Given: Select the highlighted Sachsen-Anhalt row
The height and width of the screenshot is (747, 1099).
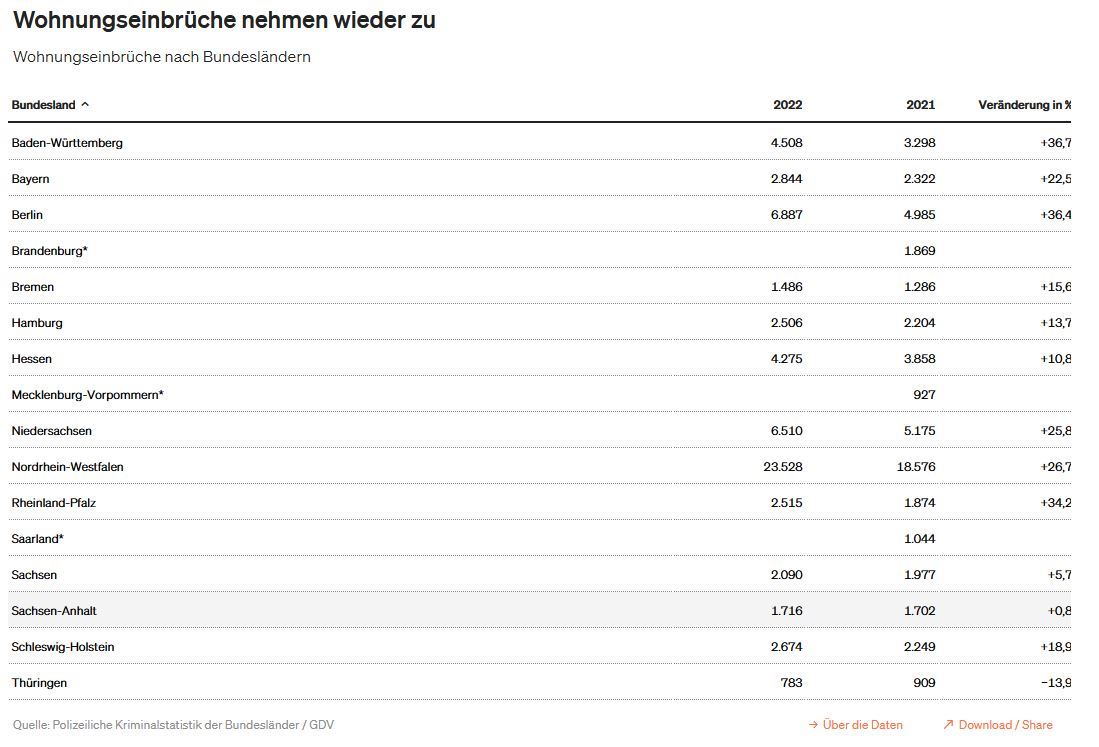Looking at the screenshot, I should [540, 610].
